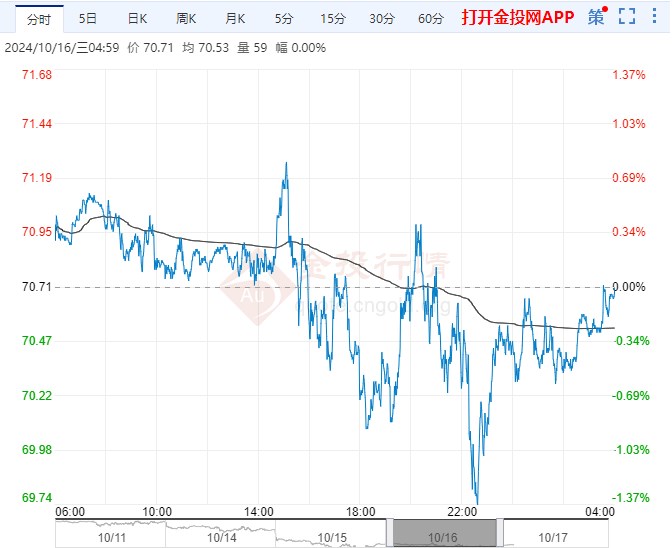
Task: Choose the 30分 interval
Action: pos(381,18)
